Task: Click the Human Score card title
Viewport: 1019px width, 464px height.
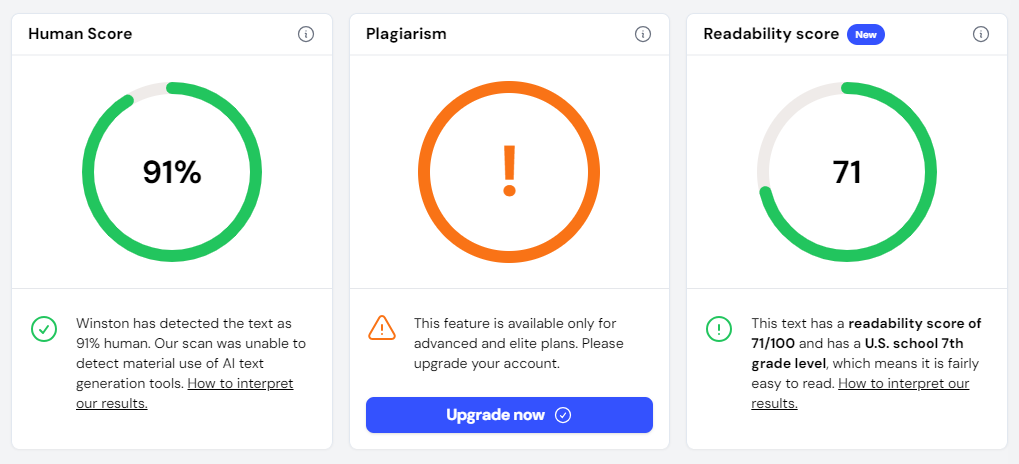Action: pos(80,34)
